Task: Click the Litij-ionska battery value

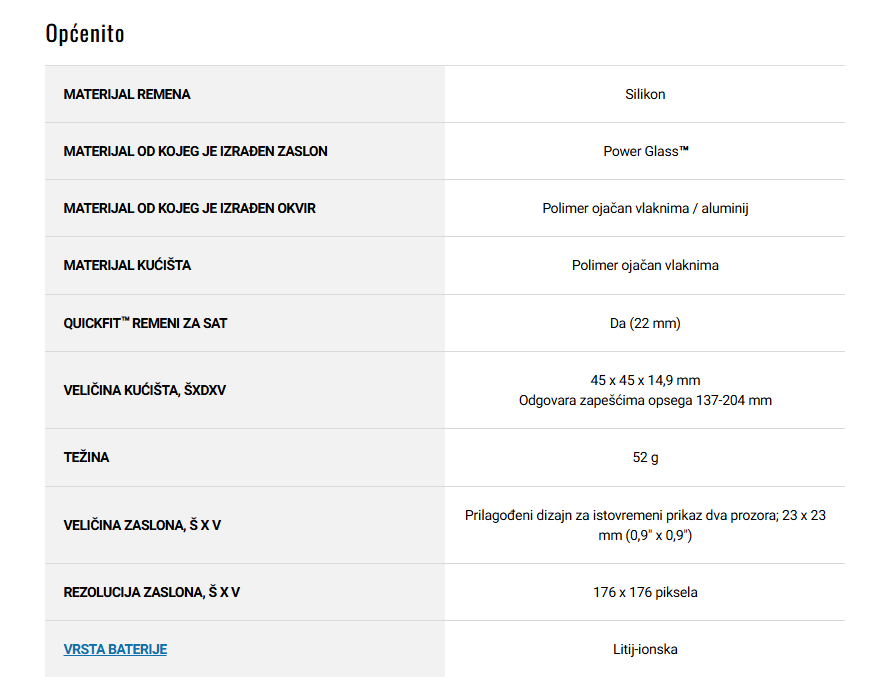Action: coord(645,649)
